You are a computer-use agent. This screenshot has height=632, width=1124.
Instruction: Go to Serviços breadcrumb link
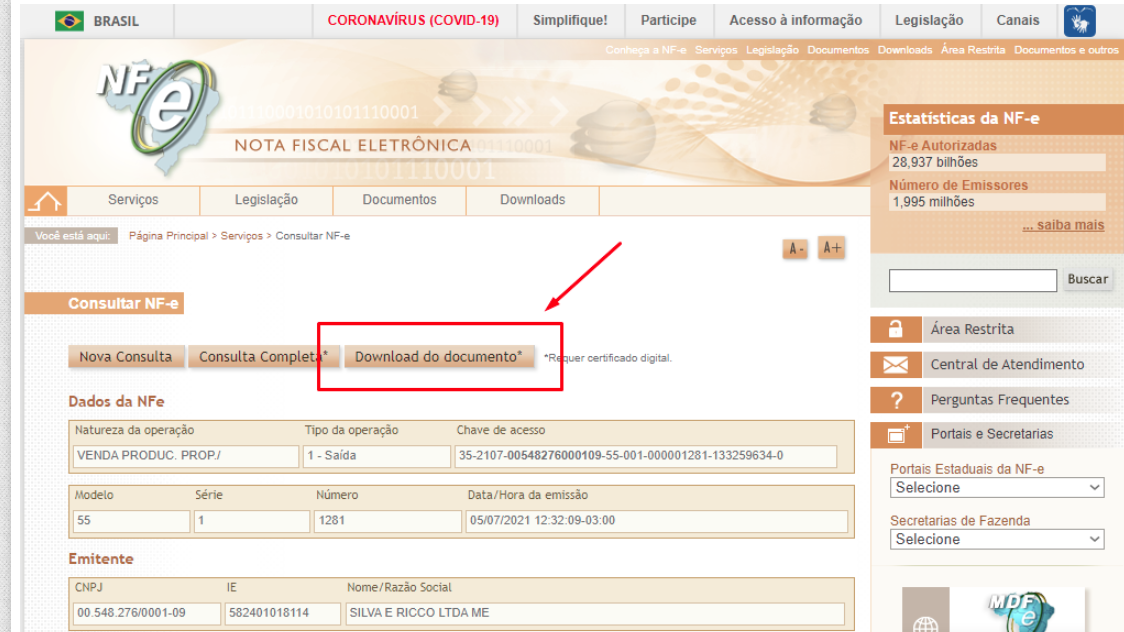tap(242, 236)
